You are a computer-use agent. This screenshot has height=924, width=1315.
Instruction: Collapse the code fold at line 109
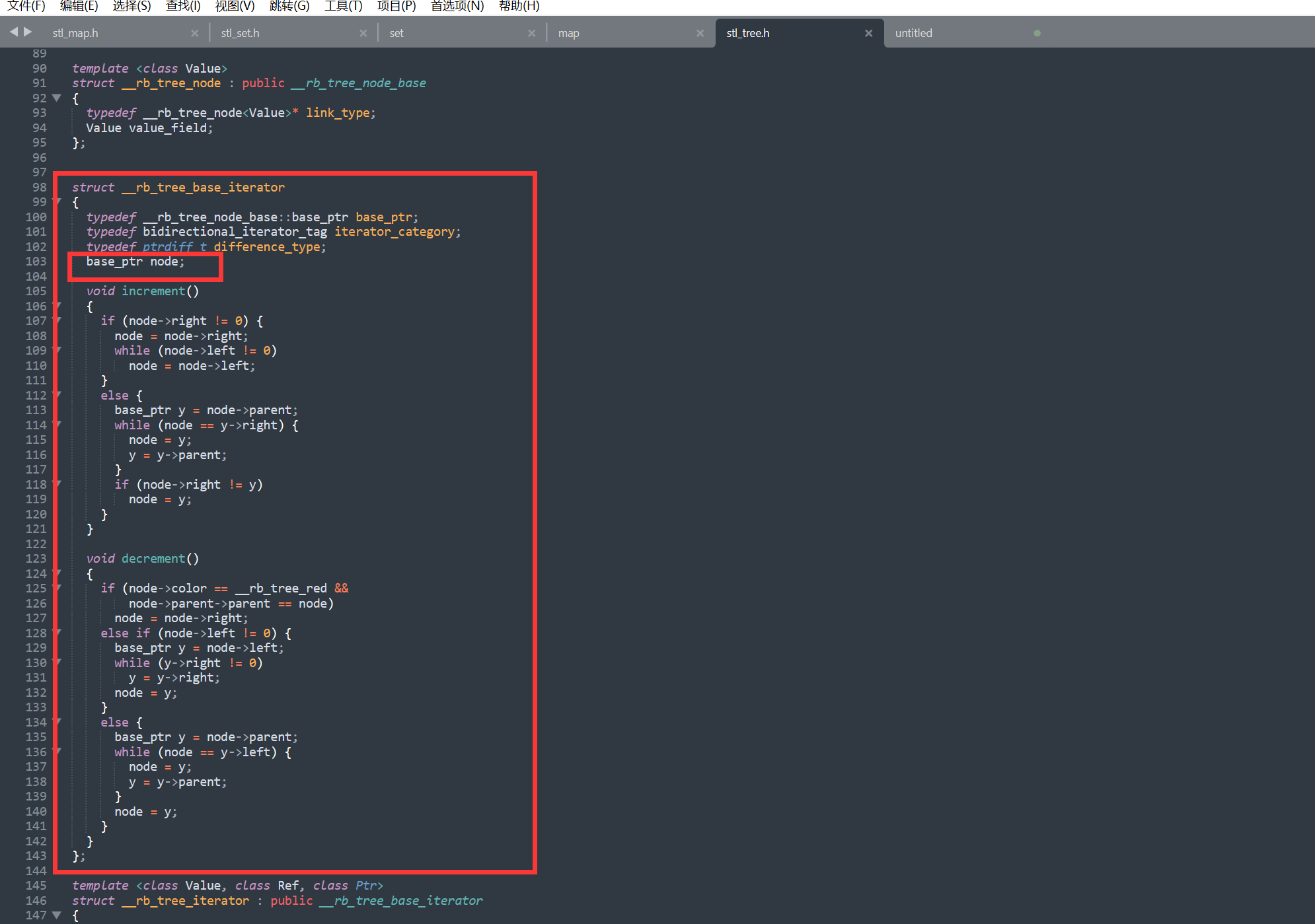[x=57, y=350]
